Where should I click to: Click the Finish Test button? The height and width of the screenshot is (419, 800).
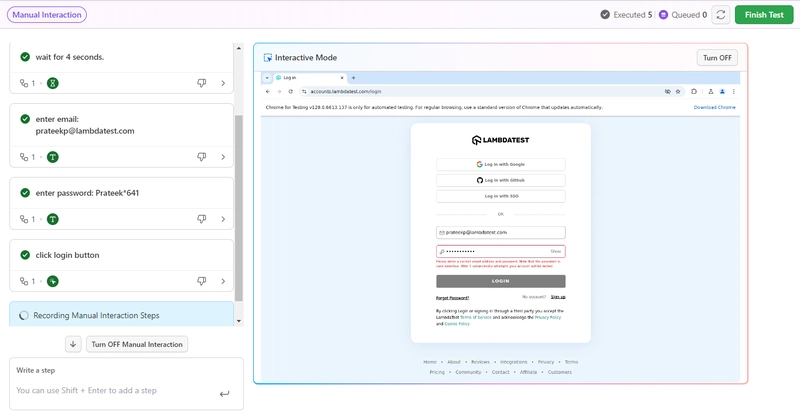[x=764, y=15]
